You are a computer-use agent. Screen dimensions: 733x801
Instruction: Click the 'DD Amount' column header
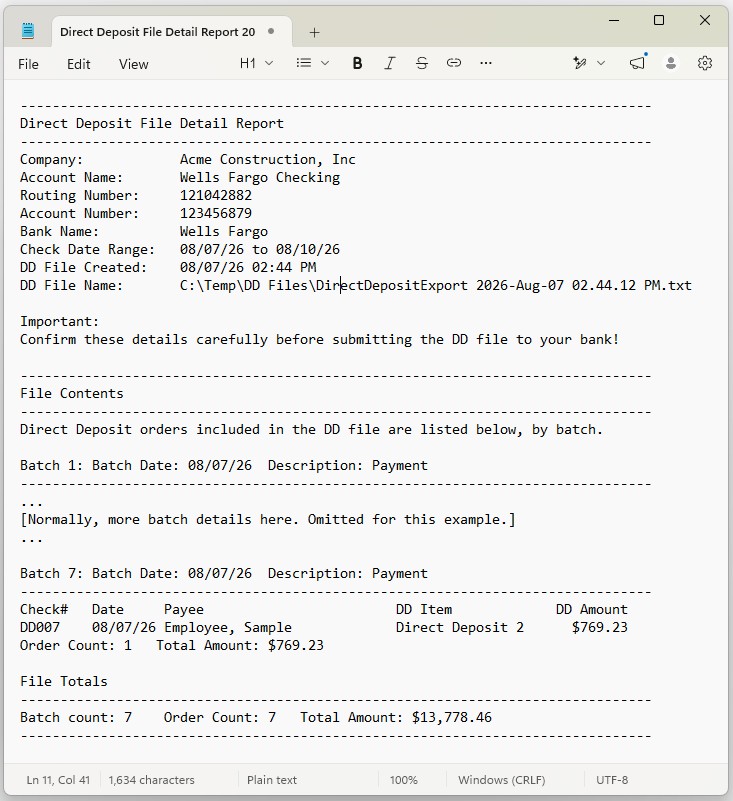tap(592, 609)
